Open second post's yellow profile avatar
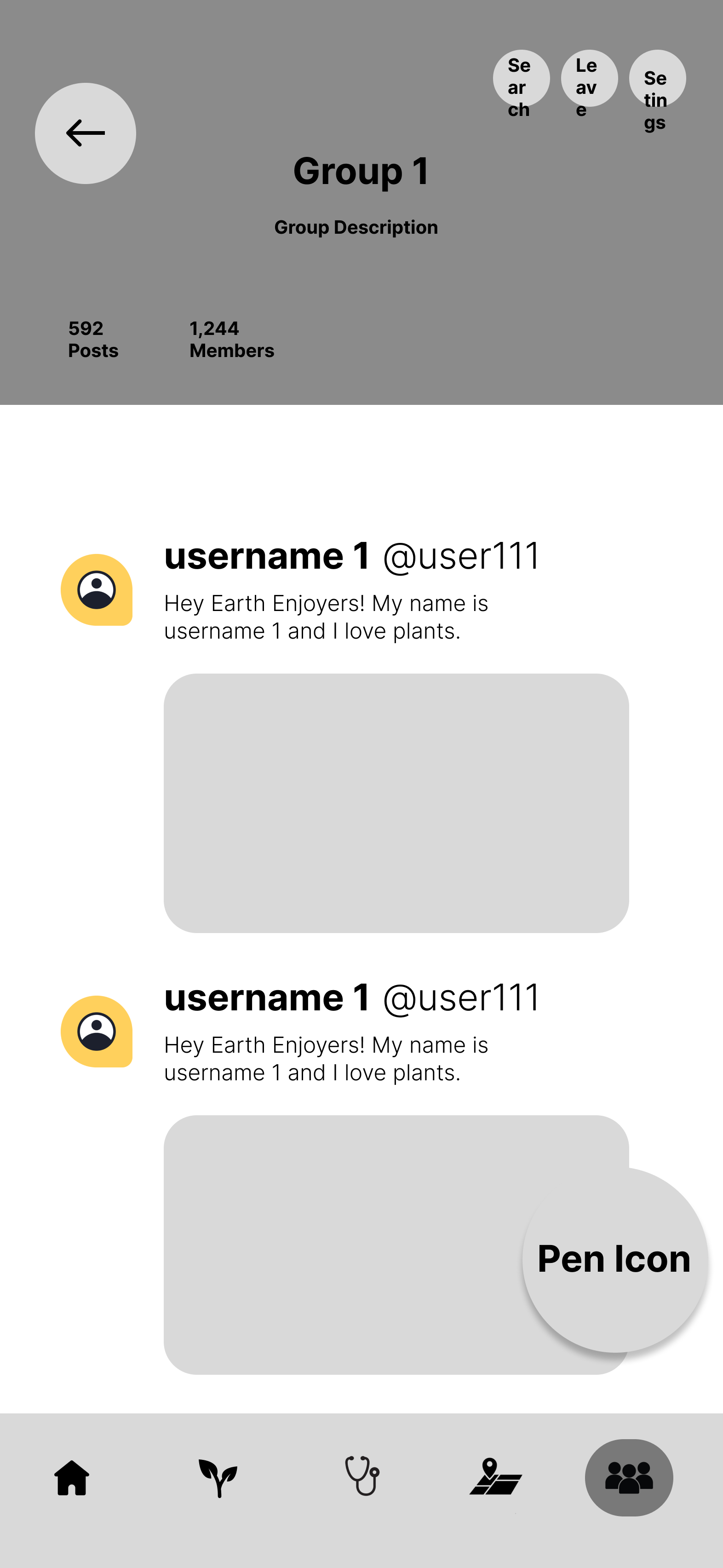 pos(97,1031)
